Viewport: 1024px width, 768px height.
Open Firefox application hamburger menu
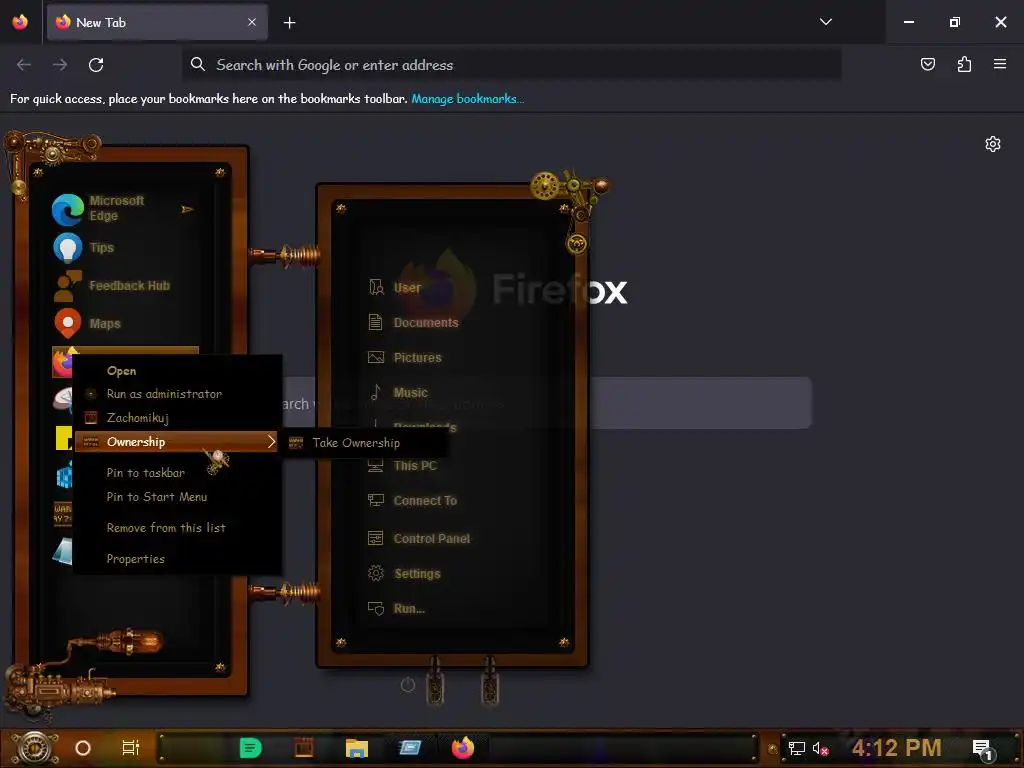coord(1000,64)
